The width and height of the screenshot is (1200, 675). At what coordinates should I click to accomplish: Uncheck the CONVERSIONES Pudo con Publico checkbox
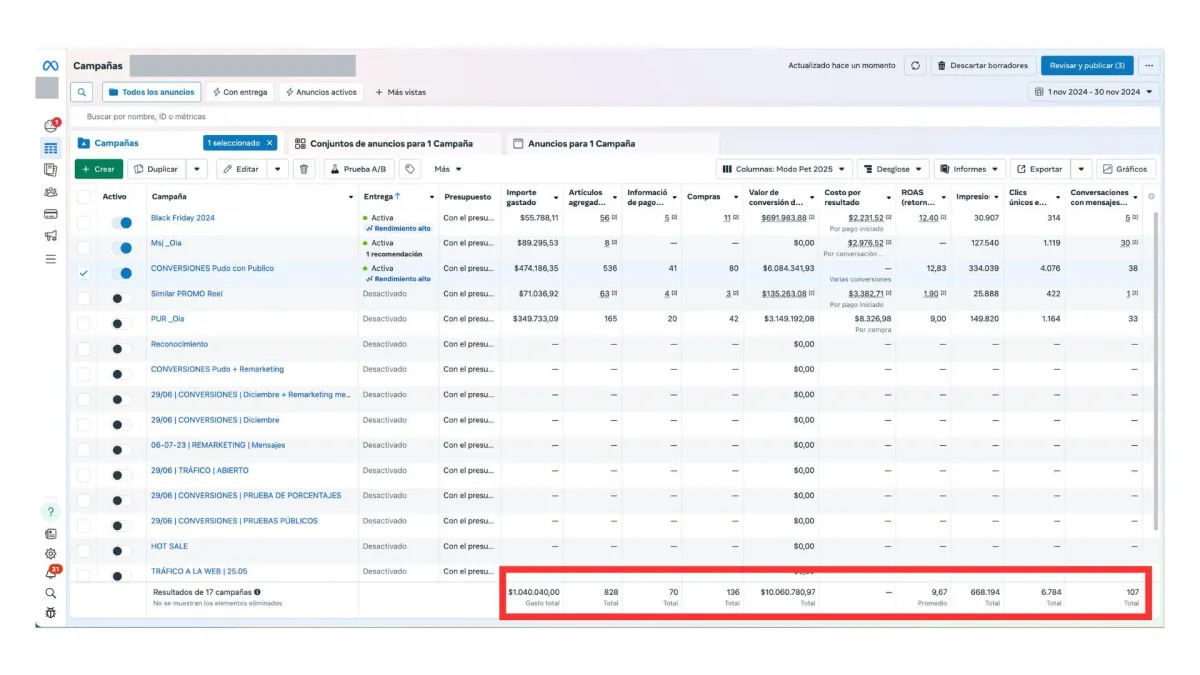(x=84, y=273)
